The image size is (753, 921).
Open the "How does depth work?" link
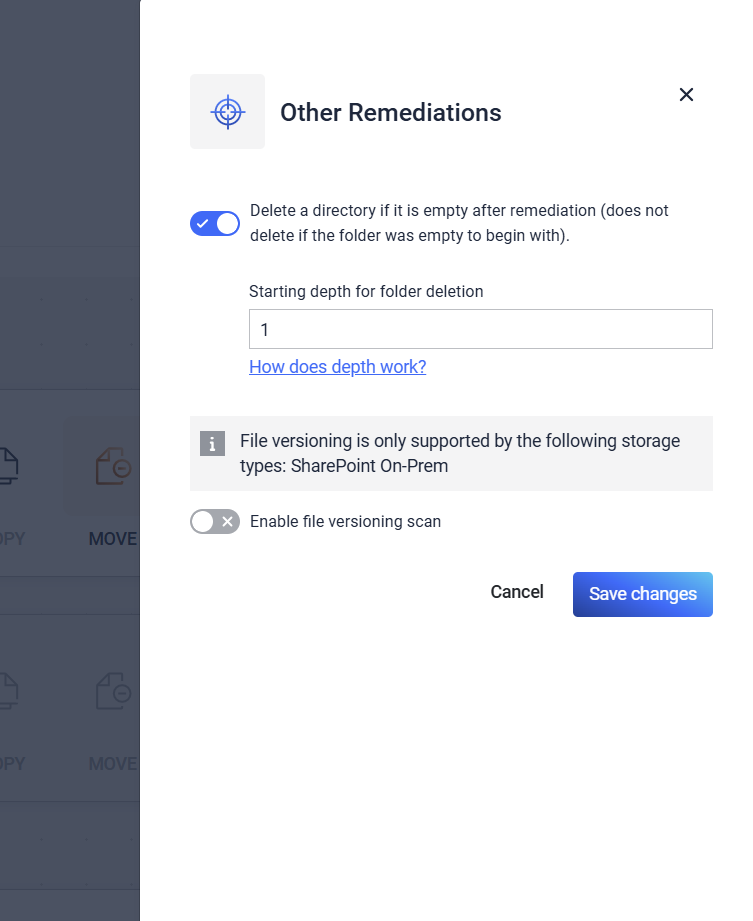click(x=337, y=367)
